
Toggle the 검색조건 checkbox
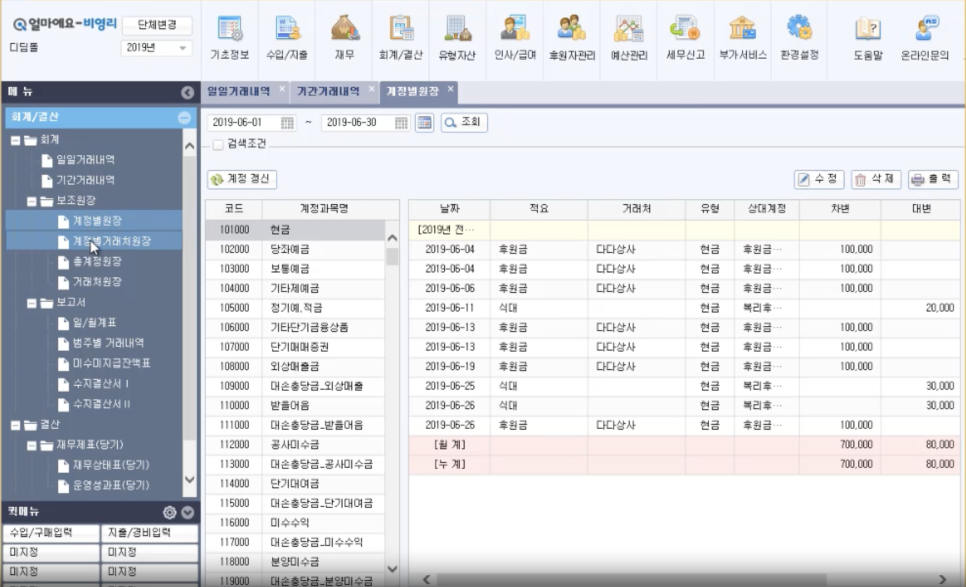pyautogui.click(x=217, y=145)
